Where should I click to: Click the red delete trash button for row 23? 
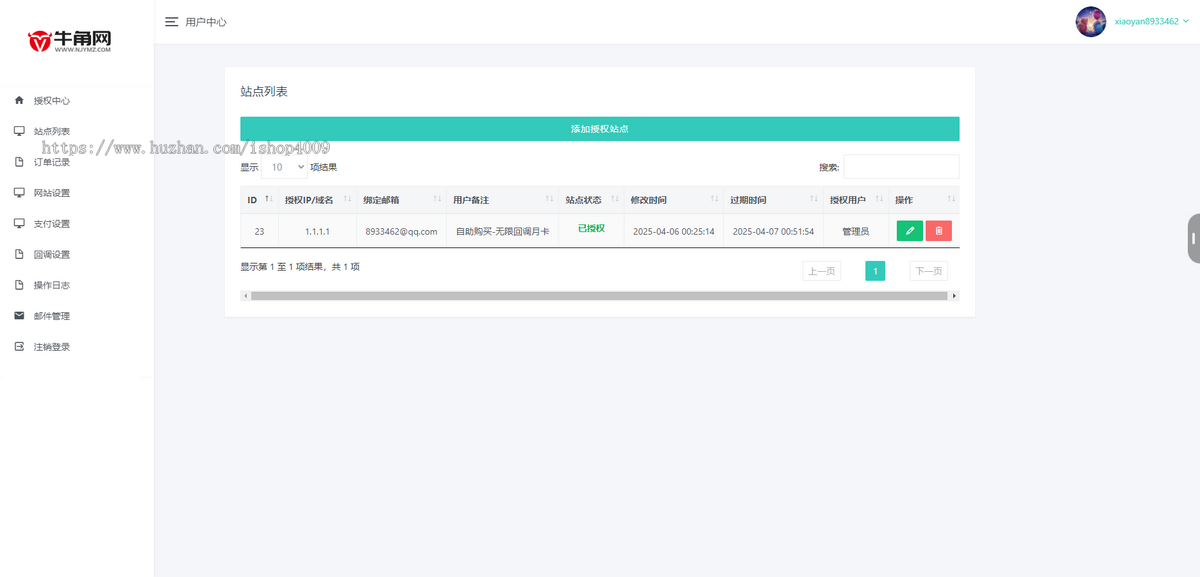[939, 231]
